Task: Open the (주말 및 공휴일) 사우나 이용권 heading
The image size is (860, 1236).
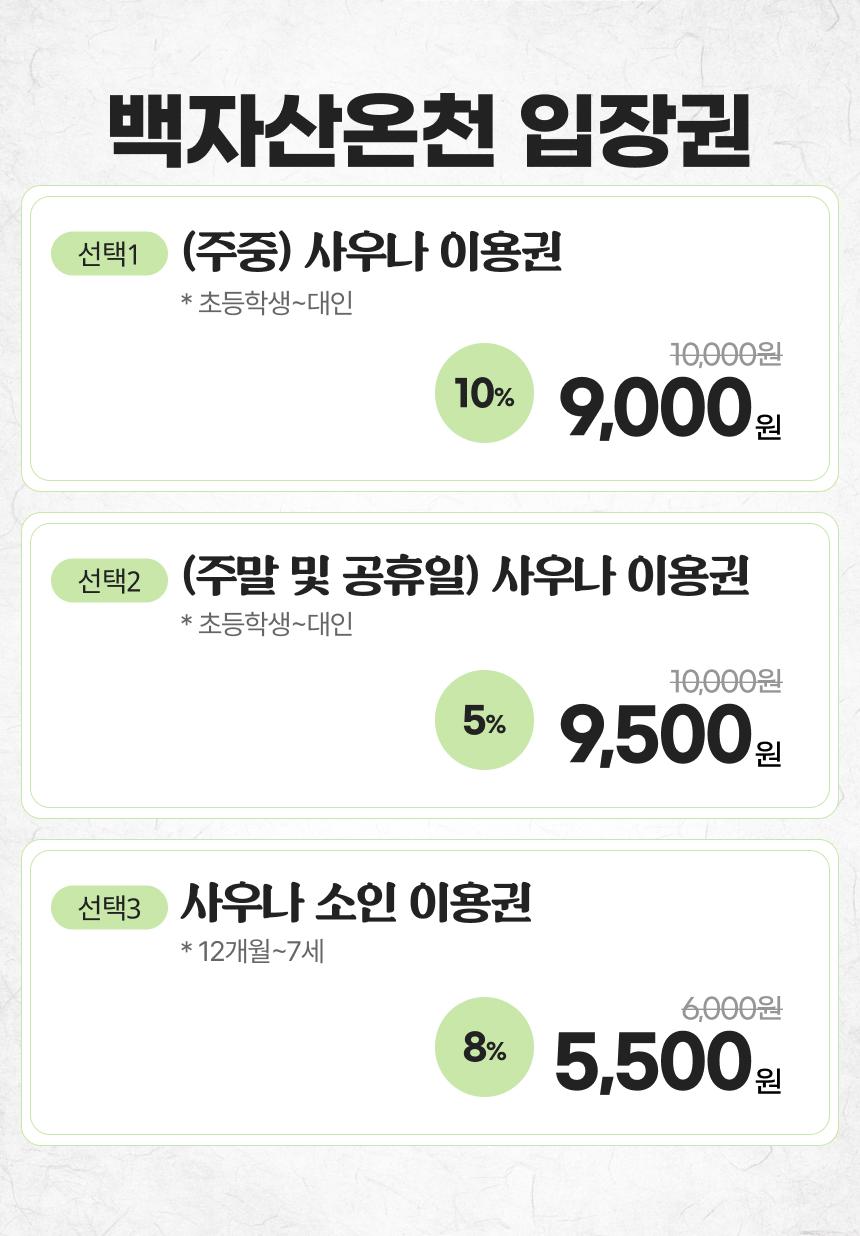Action: tap(465, 577)
